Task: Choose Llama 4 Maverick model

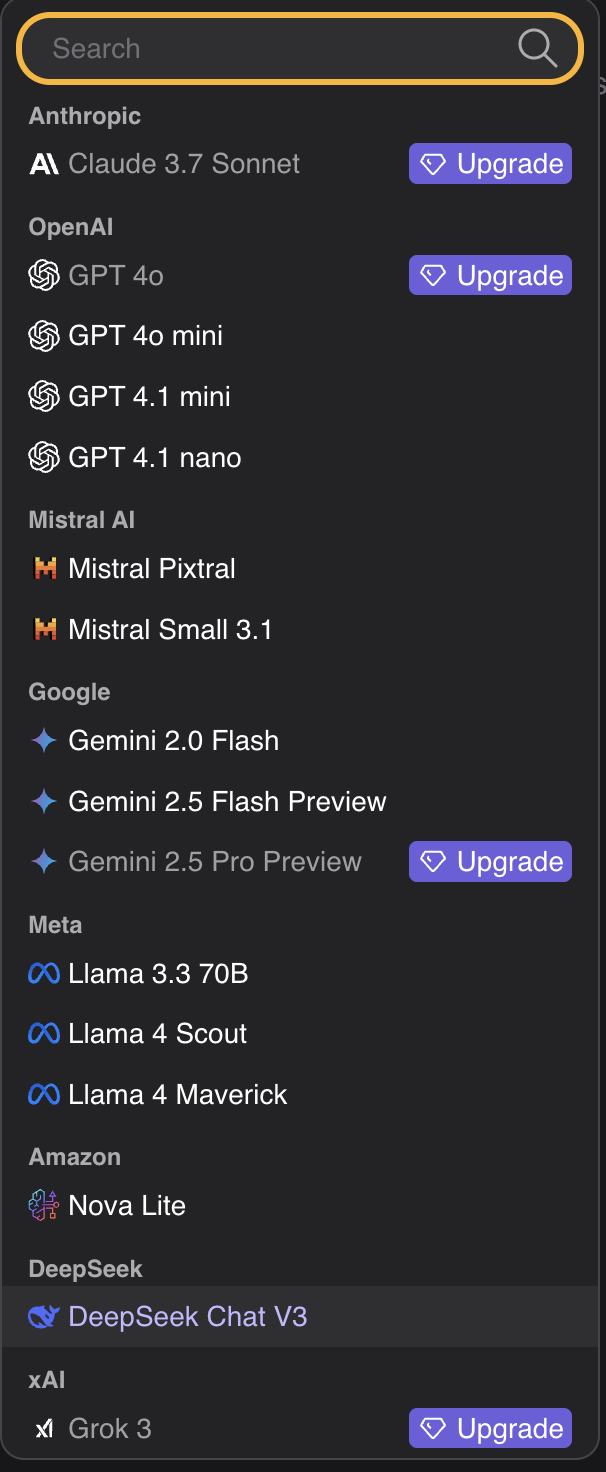Action: 177,1095
